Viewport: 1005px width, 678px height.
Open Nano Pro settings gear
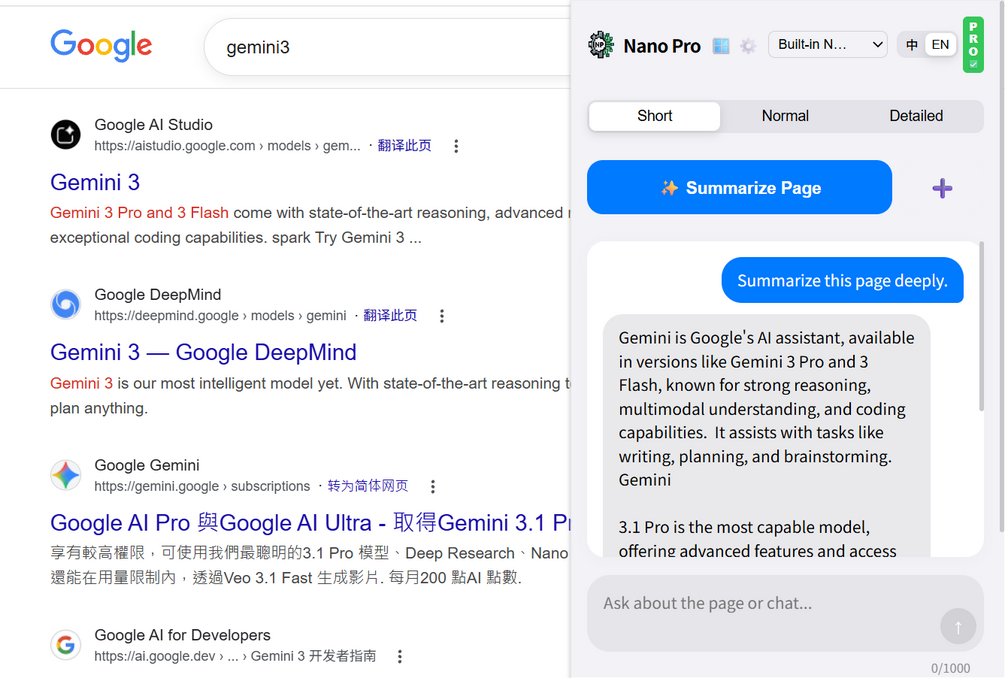click(x=747, y=45)
